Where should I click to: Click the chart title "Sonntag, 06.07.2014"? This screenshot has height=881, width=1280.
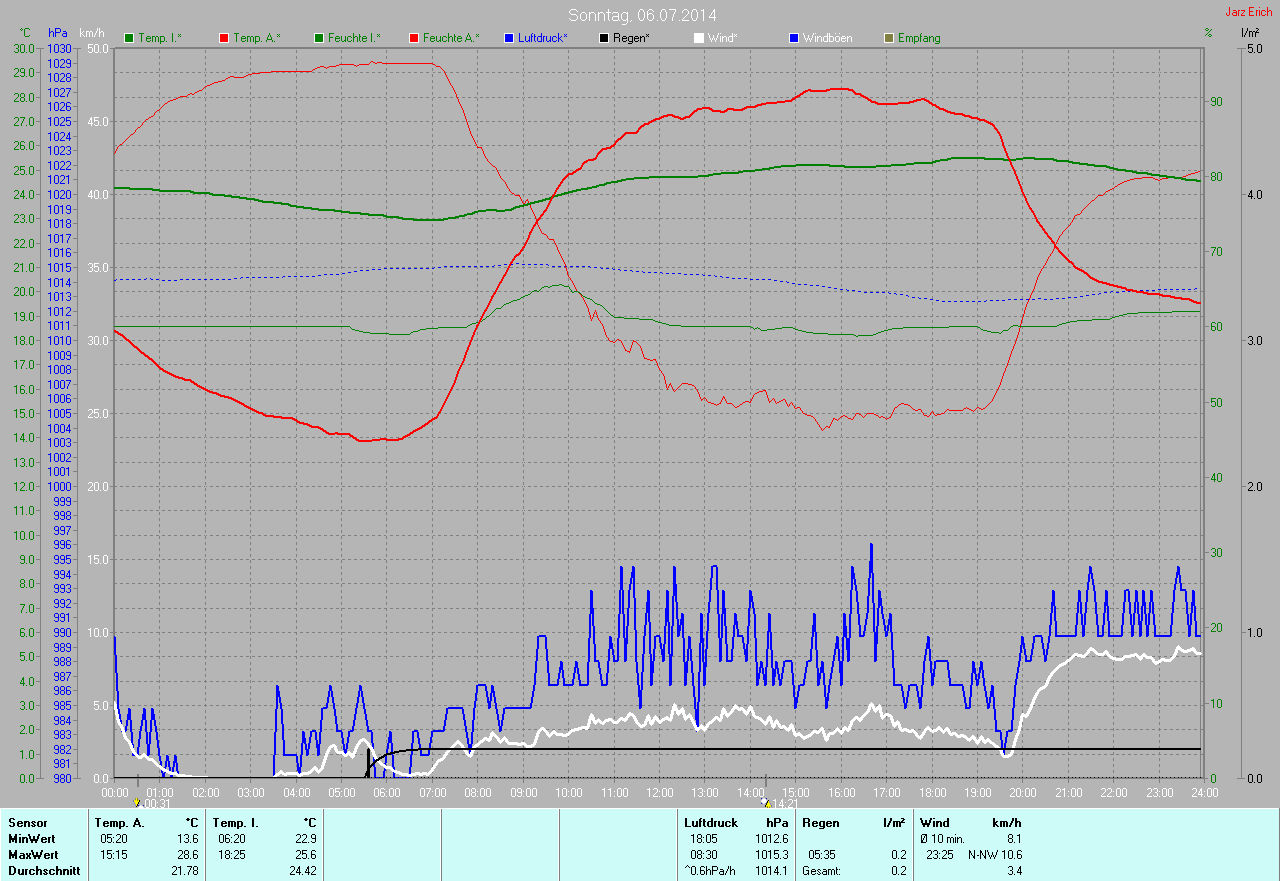(x=642, y=15)
